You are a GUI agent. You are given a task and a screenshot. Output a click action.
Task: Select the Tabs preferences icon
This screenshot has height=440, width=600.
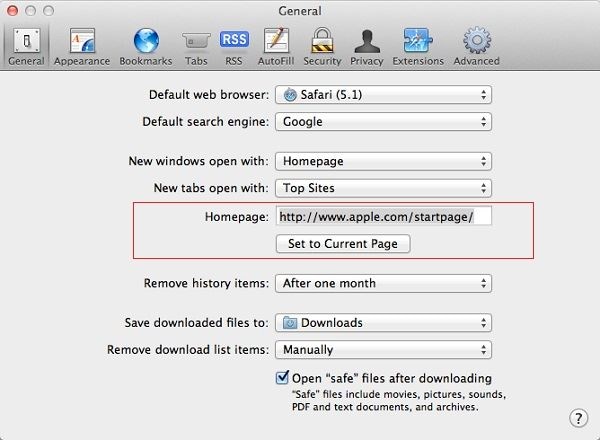coord(196,41)
